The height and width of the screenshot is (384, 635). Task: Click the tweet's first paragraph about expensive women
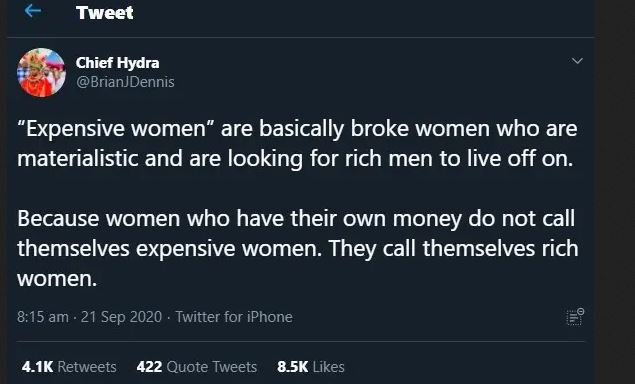coord(297,143)
